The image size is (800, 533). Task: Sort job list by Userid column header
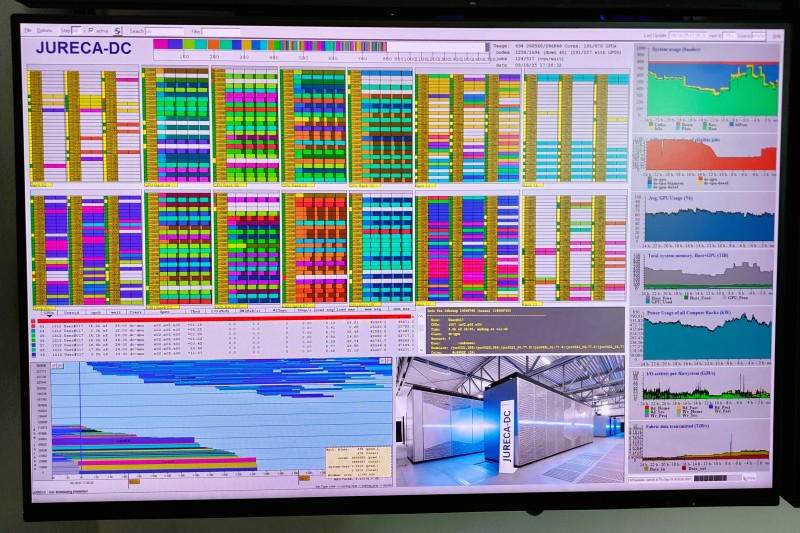point(72,312)
